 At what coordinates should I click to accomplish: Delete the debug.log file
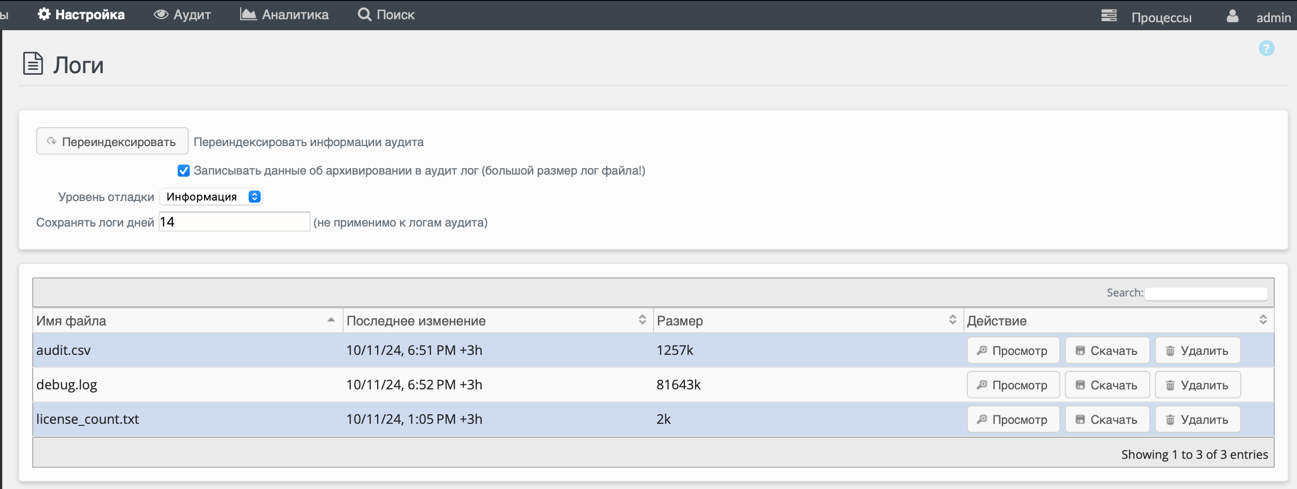coord(1197,385)
